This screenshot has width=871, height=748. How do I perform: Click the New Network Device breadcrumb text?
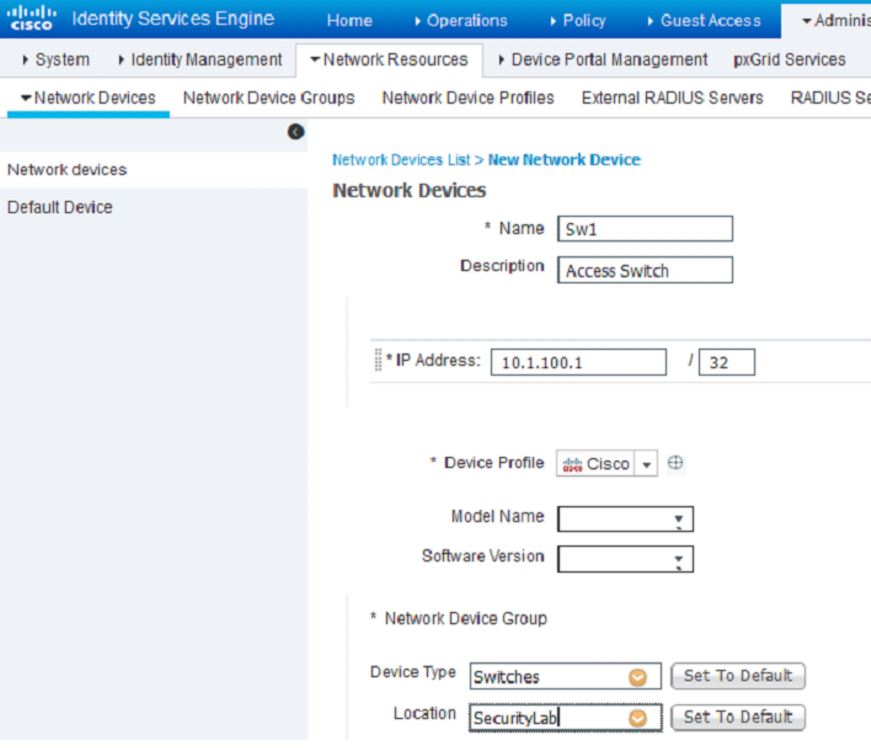click(x=564, y=160)
